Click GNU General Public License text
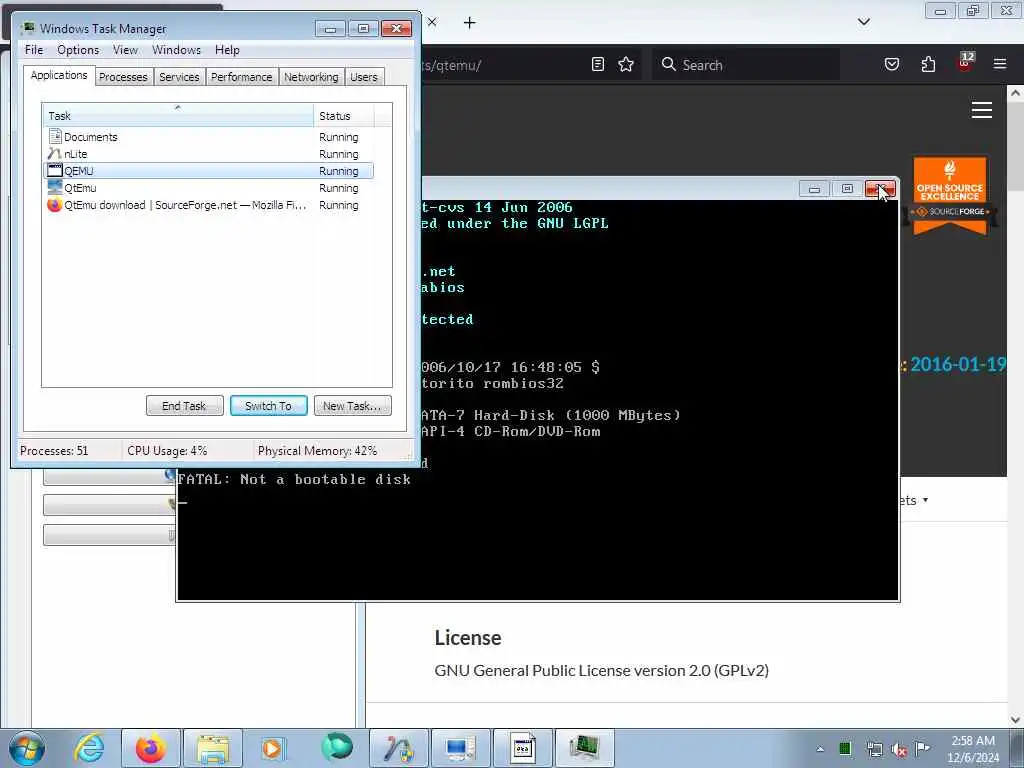 pyautogui.click(x=601, y=671)
